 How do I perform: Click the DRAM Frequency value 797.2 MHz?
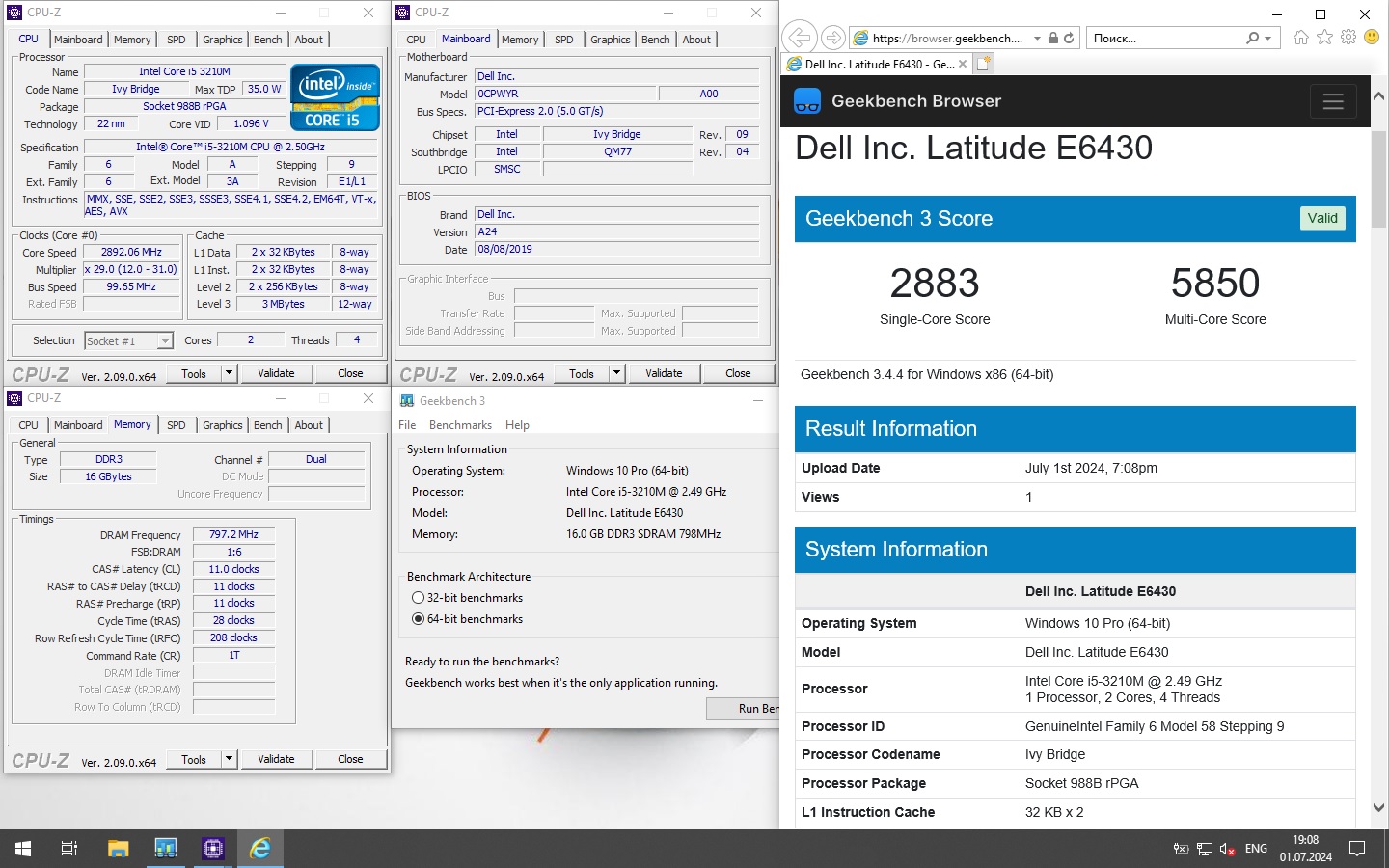(234, 534)
